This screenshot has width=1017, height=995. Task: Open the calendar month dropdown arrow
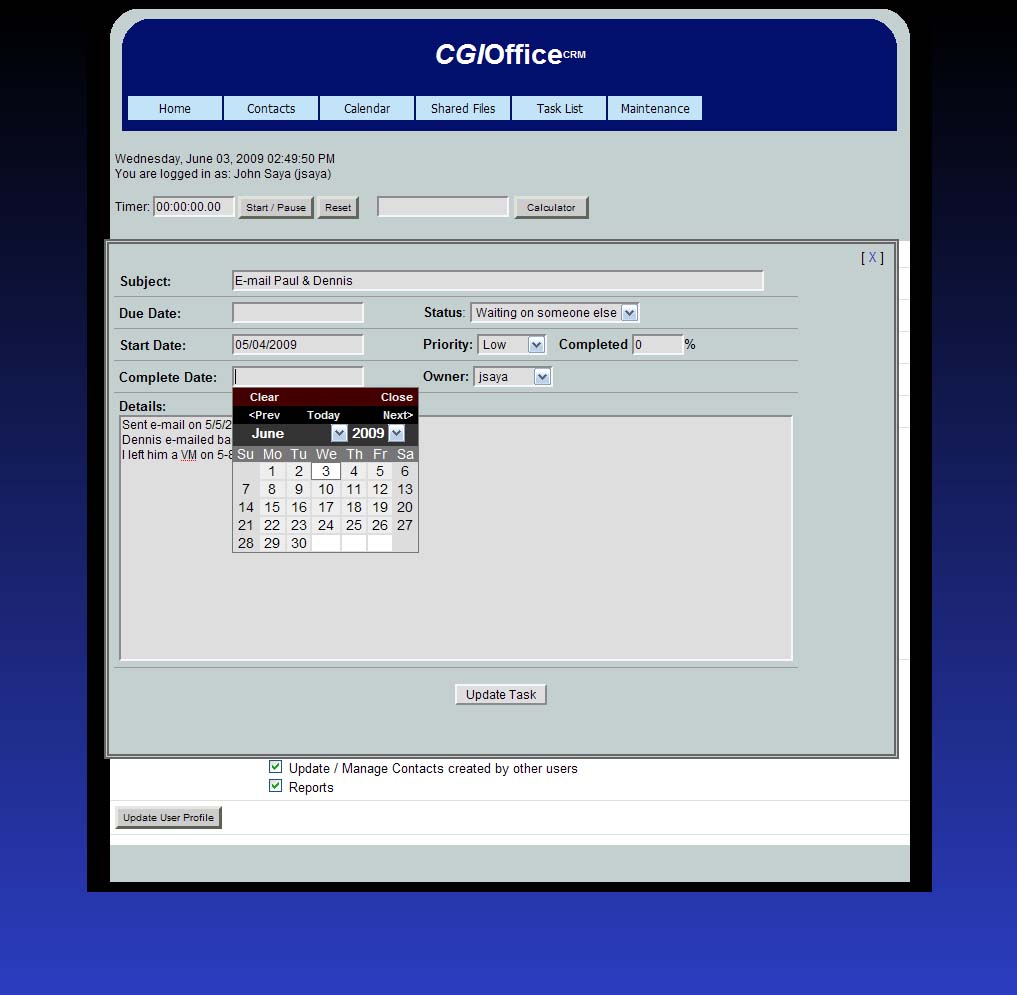(339, 433)
